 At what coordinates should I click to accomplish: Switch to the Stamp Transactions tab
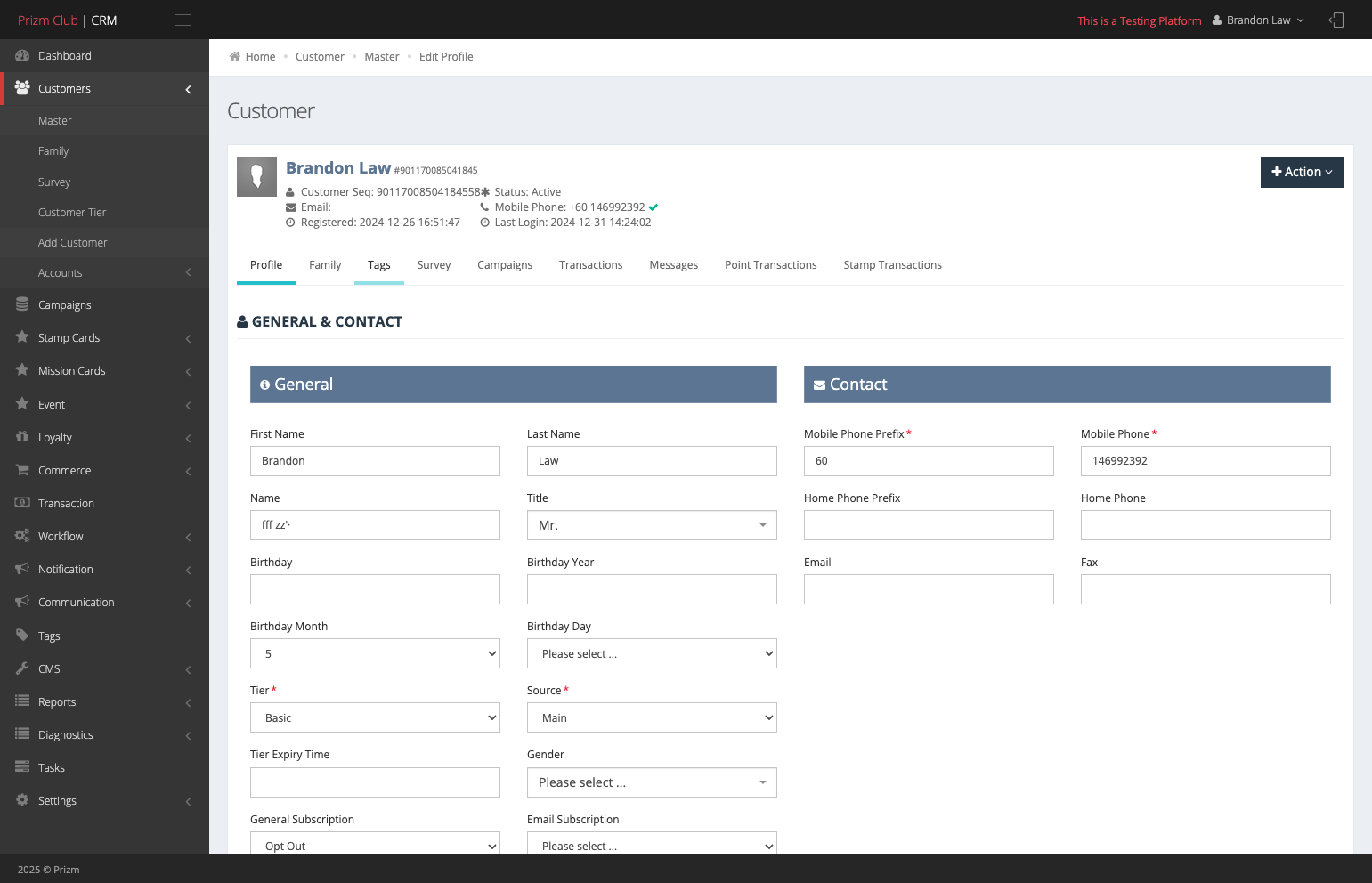coord(893,265)
